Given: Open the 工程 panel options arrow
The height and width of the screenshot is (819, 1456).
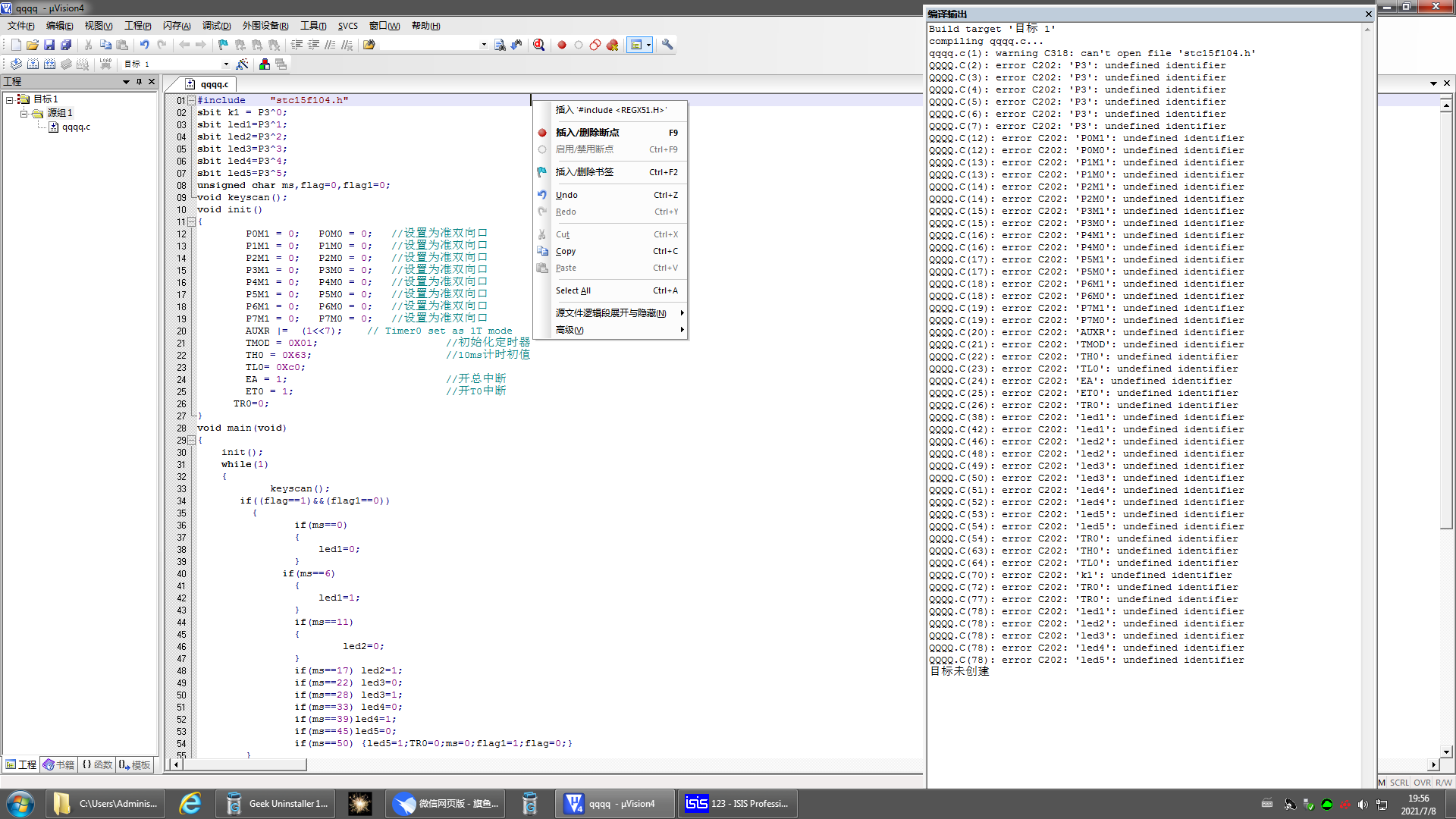Looking at the screenshot, I should 126,82.
